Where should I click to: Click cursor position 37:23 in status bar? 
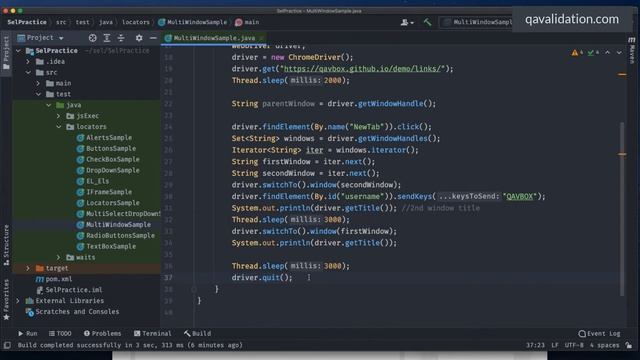535,345
